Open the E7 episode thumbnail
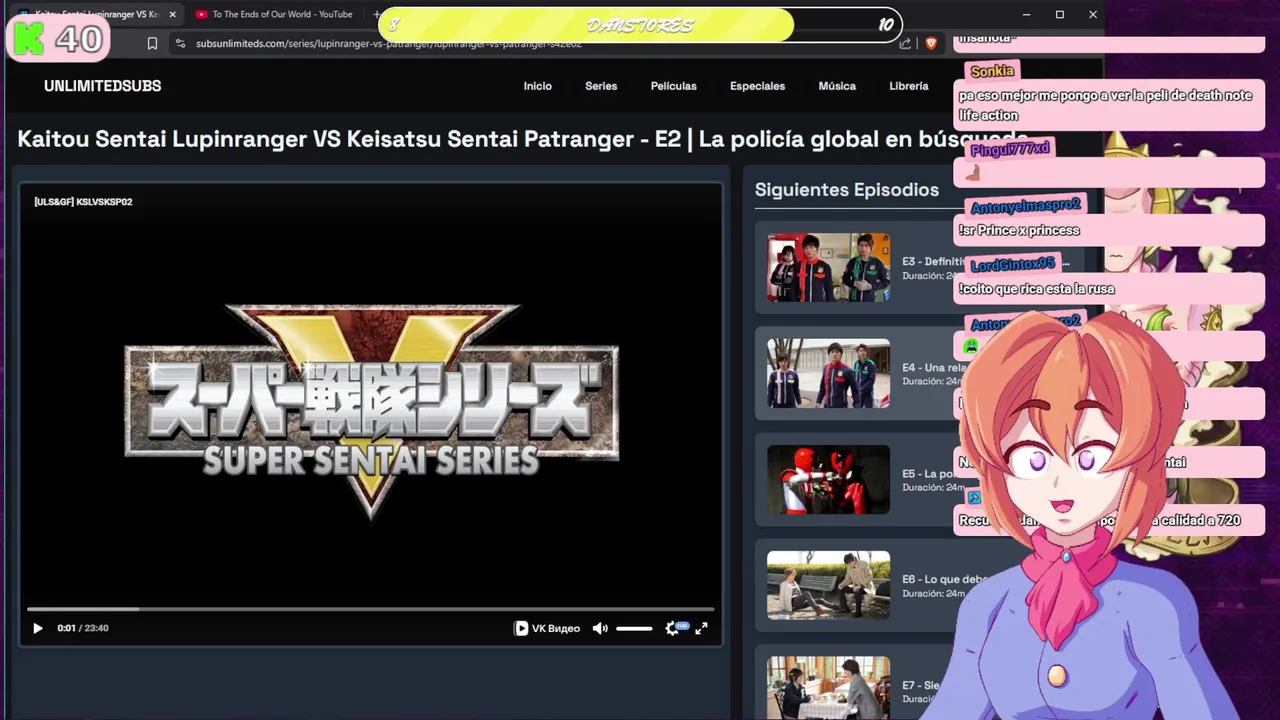The height and width of the screenshot is (720, 1280). coord(828,688)
